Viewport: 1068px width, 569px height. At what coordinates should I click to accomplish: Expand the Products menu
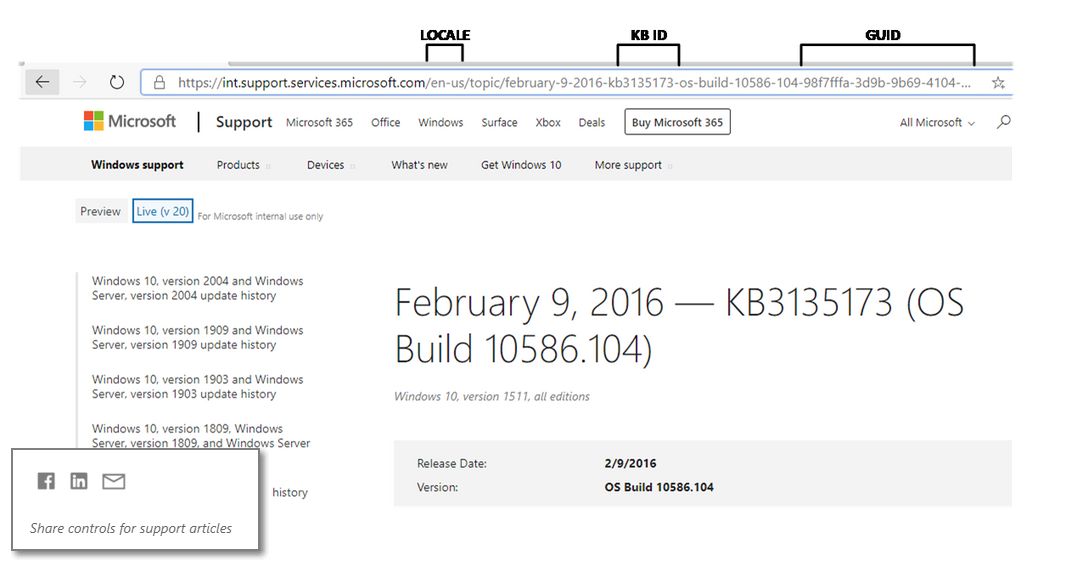tap(243, 165)
